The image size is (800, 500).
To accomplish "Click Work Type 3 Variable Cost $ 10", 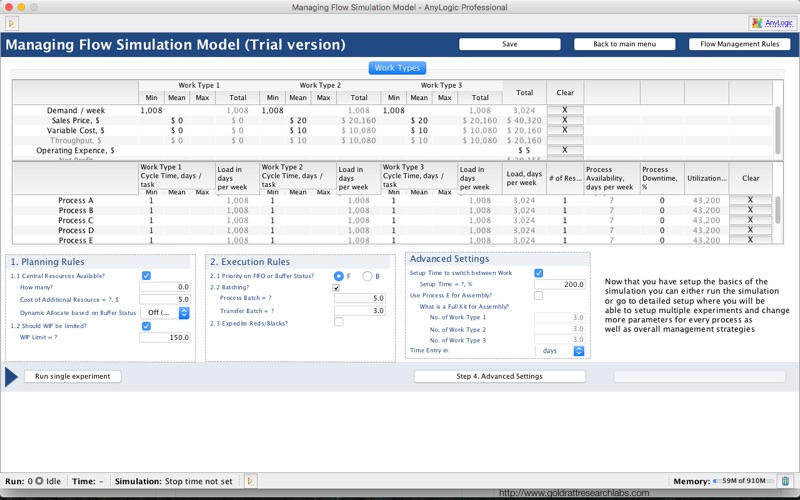I will pyautogui.click(x=419, y=130).
